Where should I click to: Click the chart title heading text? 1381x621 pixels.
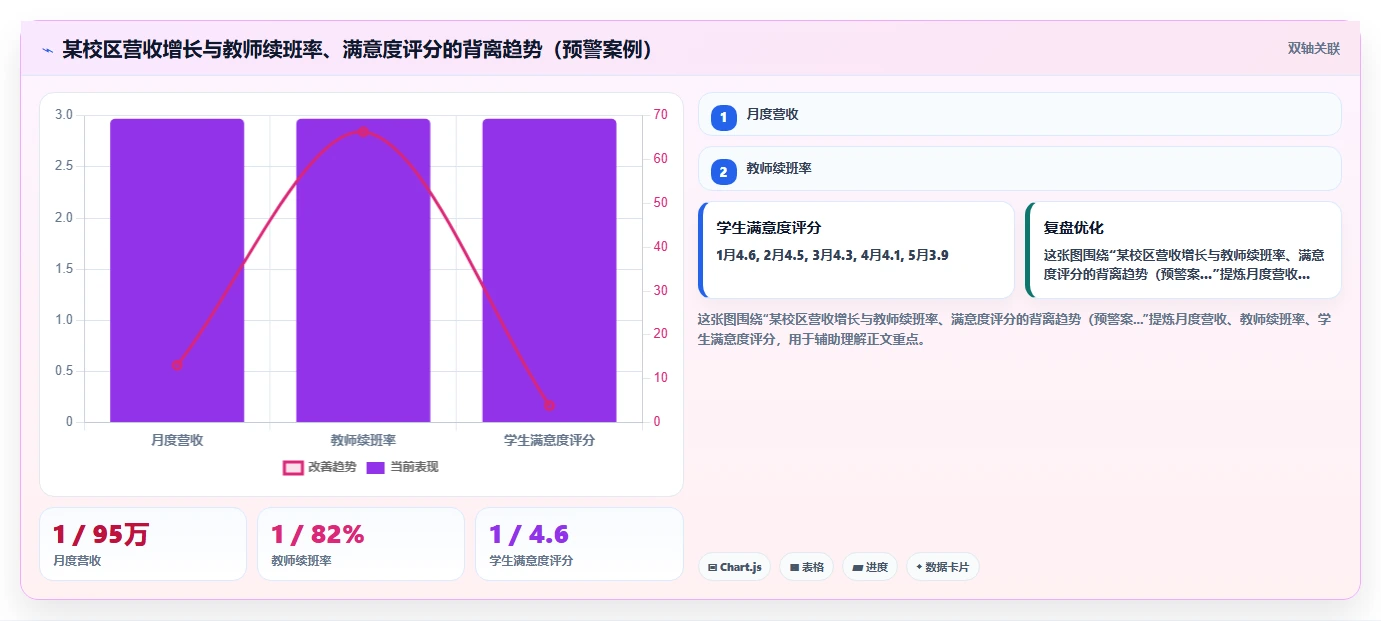click(x=358, y=49)
